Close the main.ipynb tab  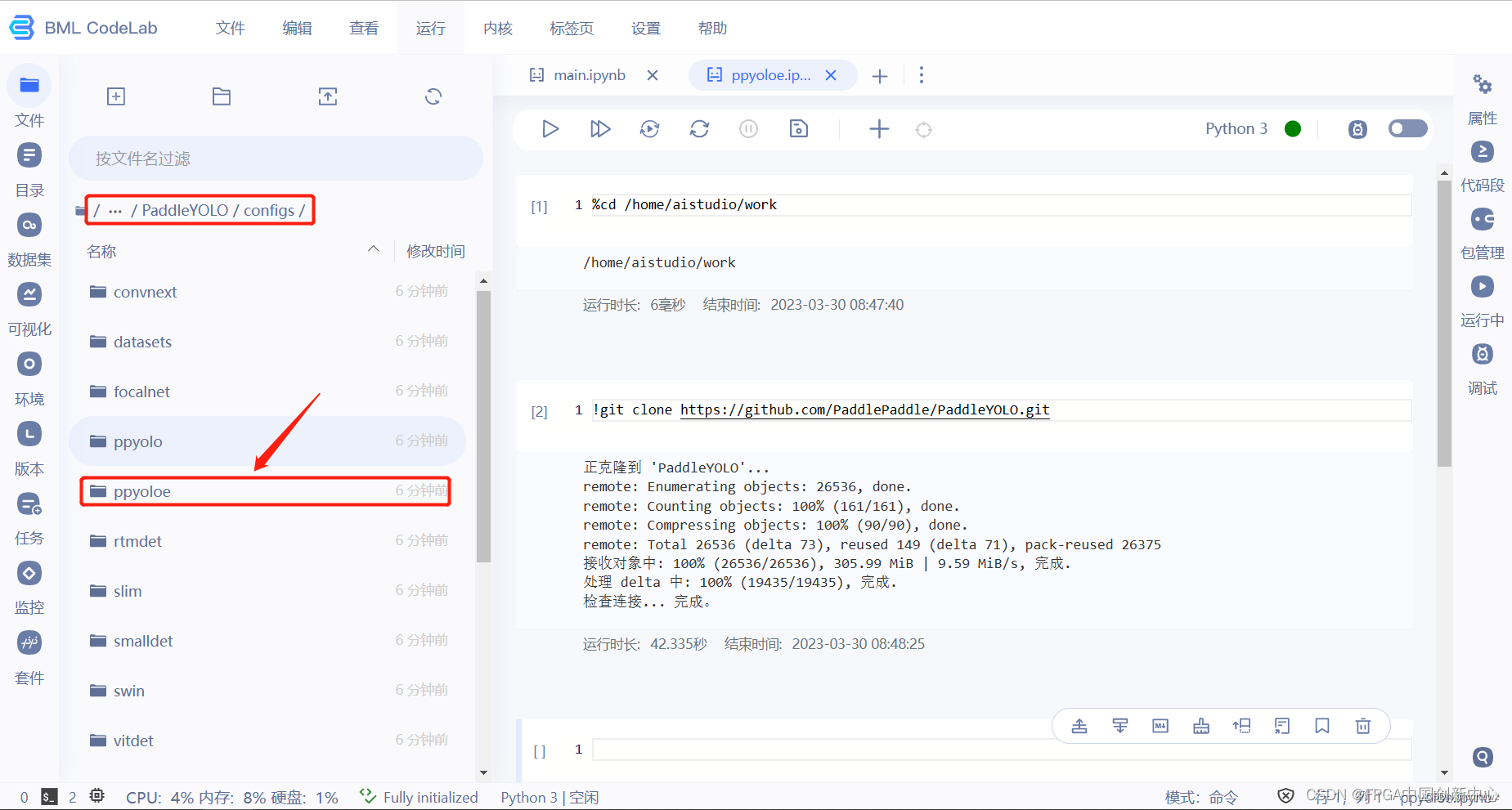(x=653, y=75)
